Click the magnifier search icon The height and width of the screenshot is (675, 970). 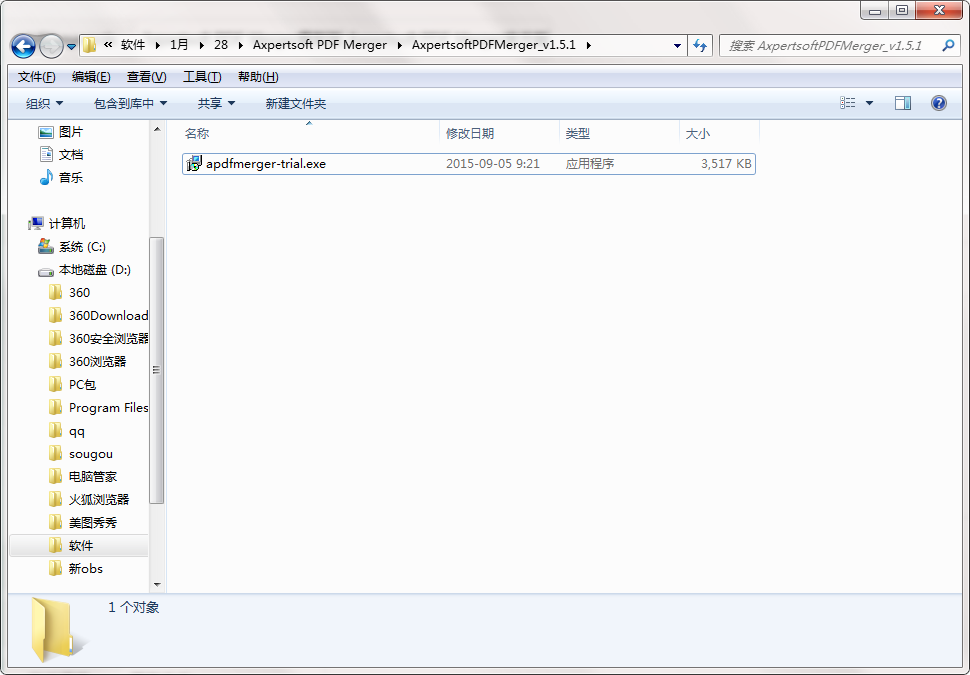948,46
